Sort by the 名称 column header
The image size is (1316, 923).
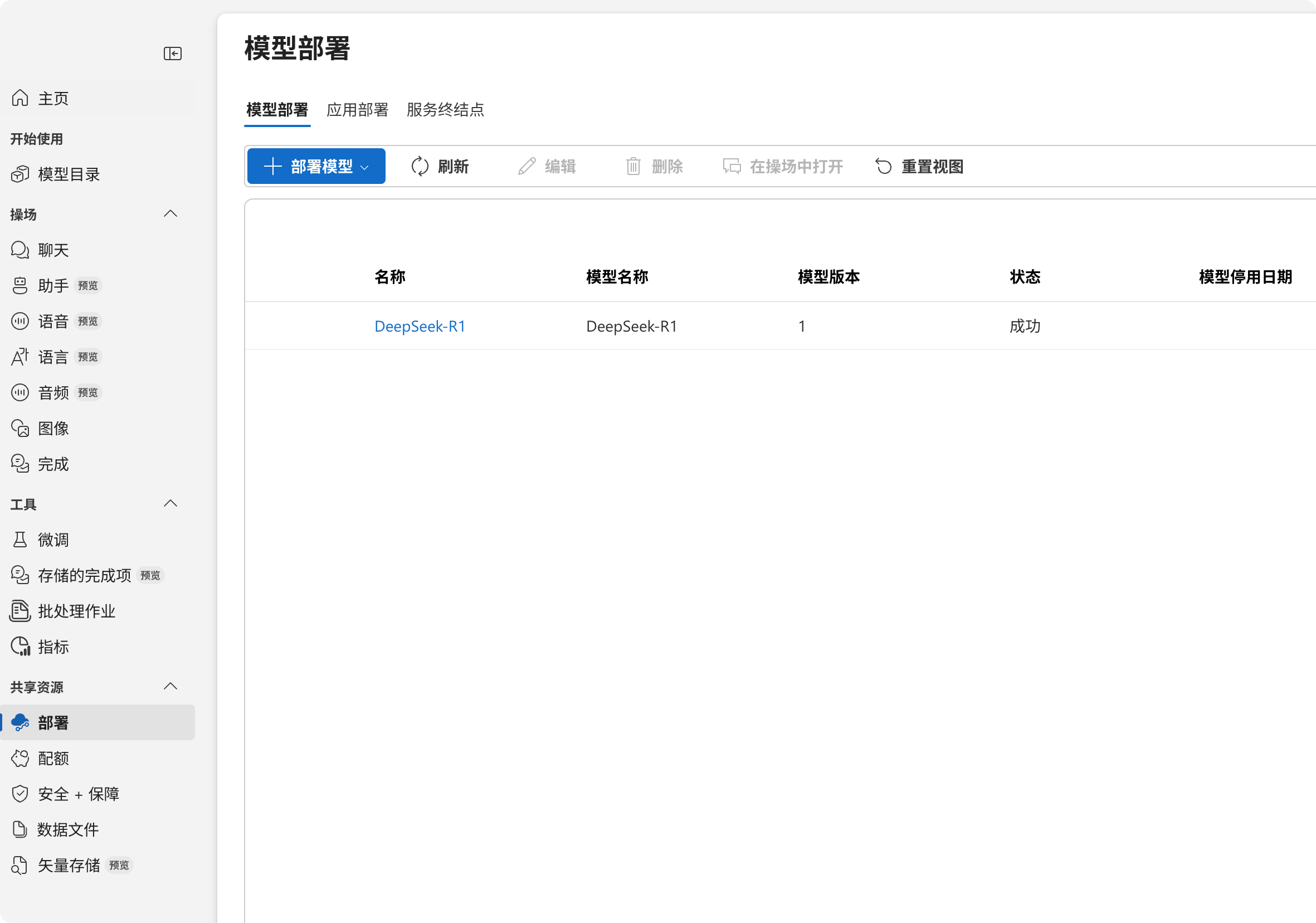[x=390, y=277]
